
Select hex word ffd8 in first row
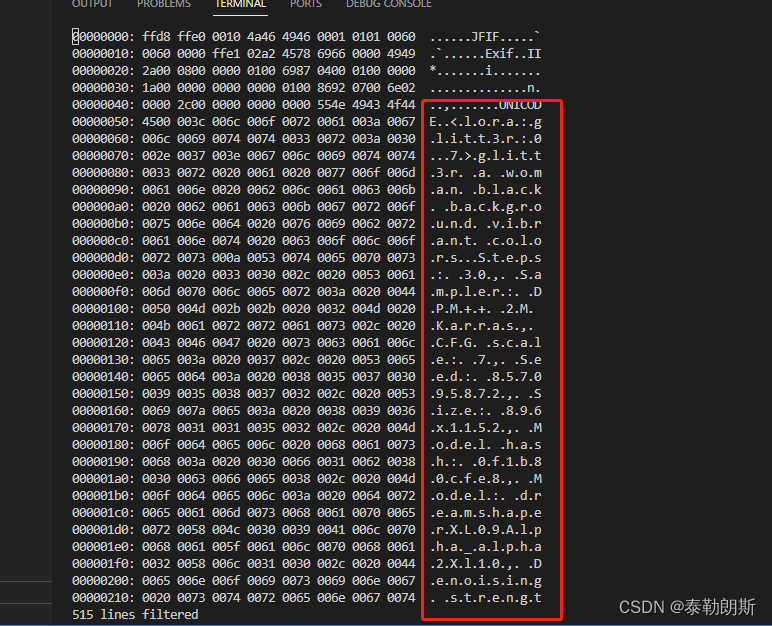156,36
